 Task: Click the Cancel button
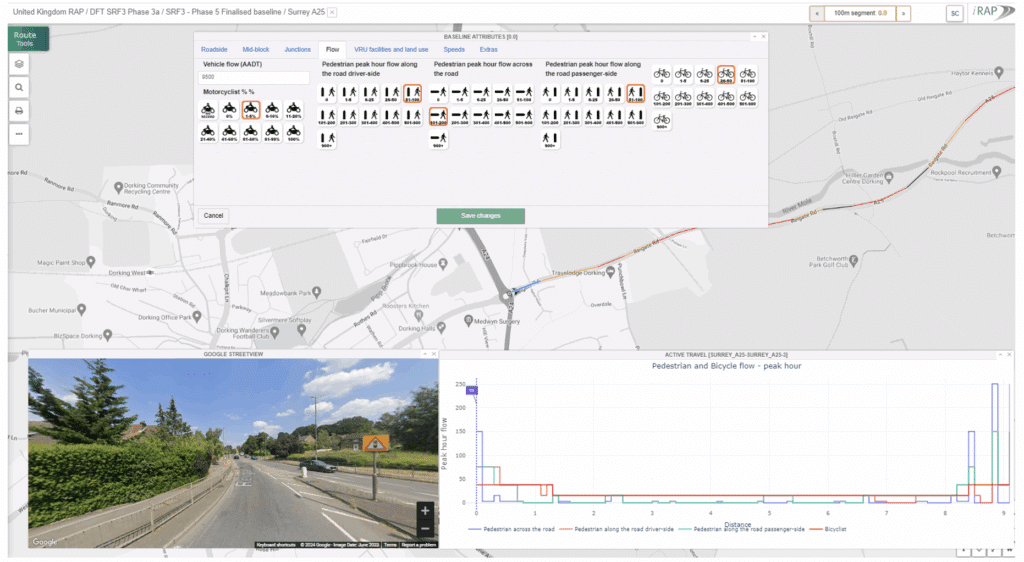[213, 215]
